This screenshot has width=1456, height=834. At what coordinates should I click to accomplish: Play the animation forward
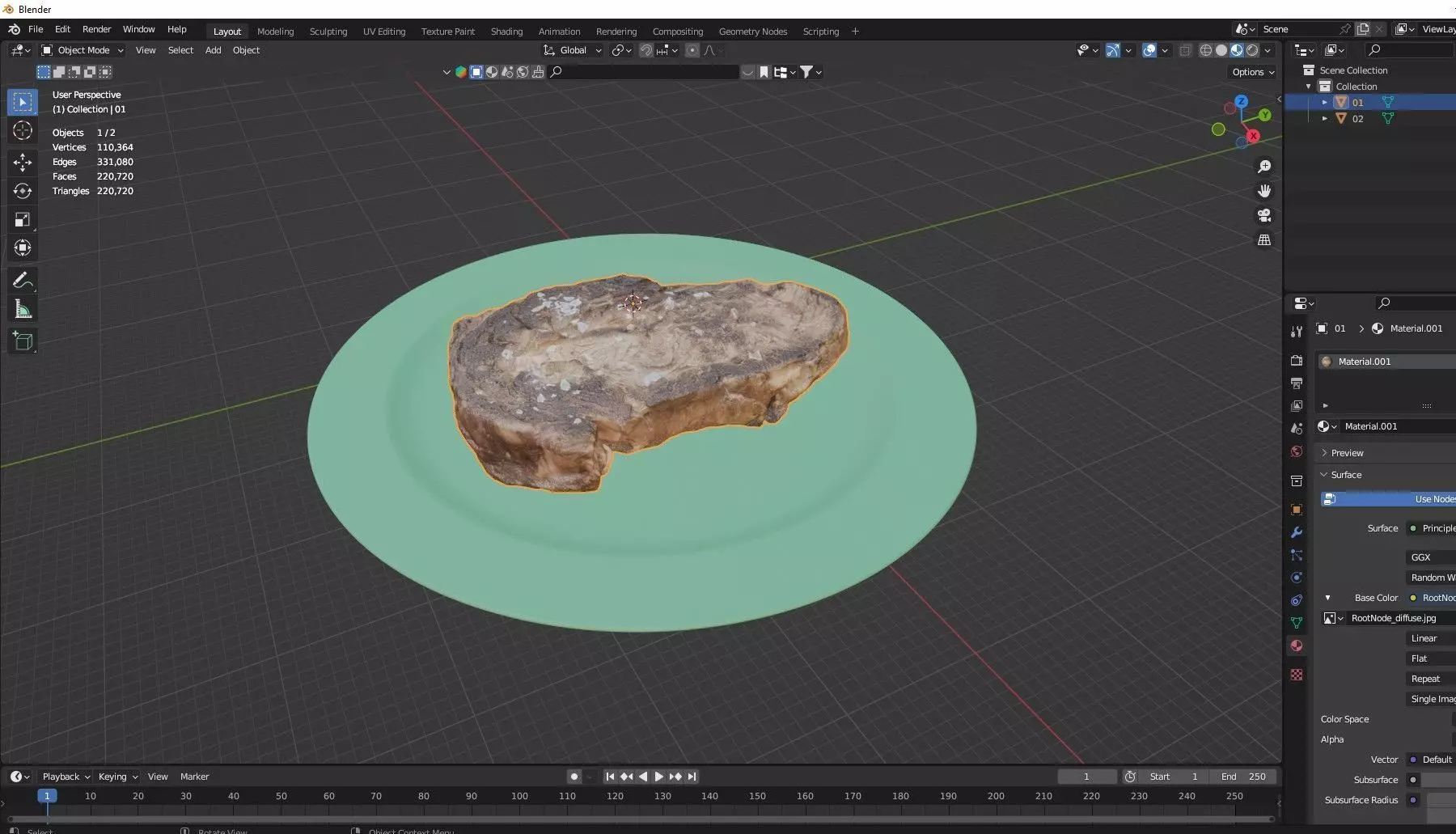click(x=659, y=777)
